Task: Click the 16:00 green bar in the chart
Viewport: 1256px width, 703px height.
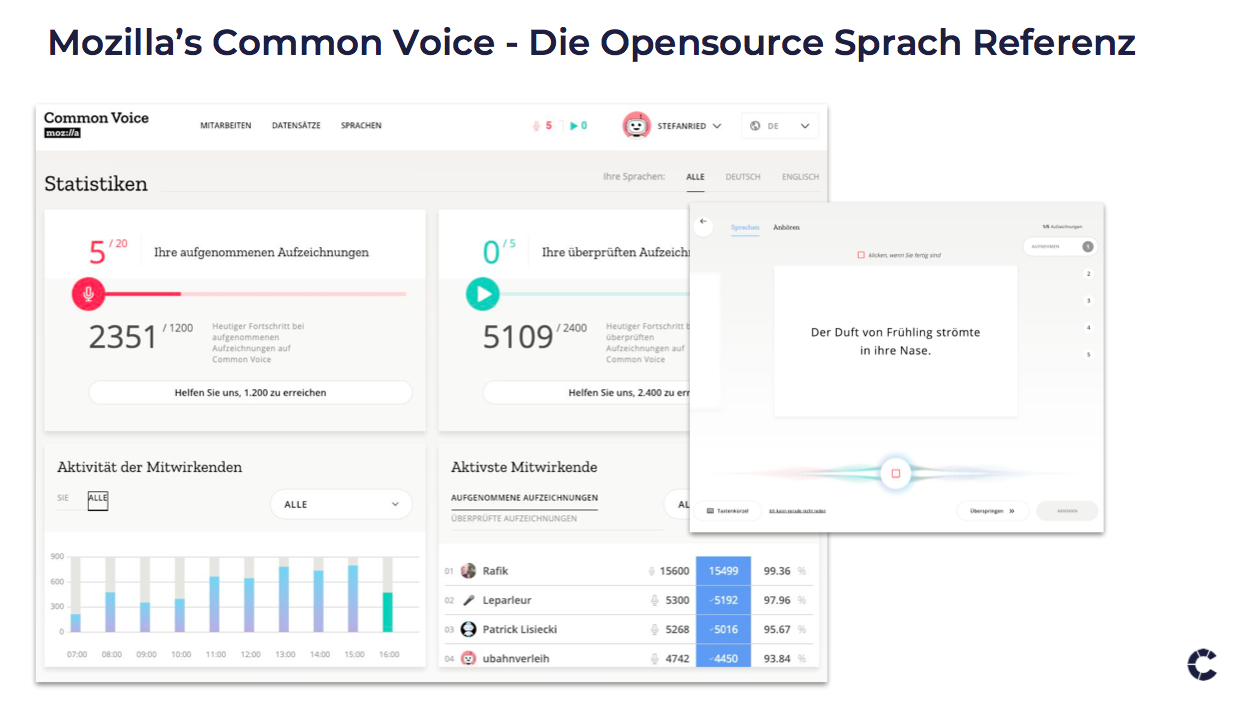Action: [x=388, y=612]
